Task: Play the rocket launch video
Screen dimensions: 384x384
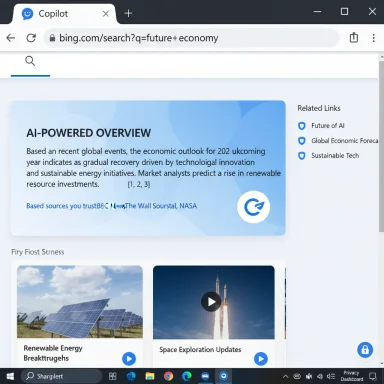Action: click(x=211, y=302)
